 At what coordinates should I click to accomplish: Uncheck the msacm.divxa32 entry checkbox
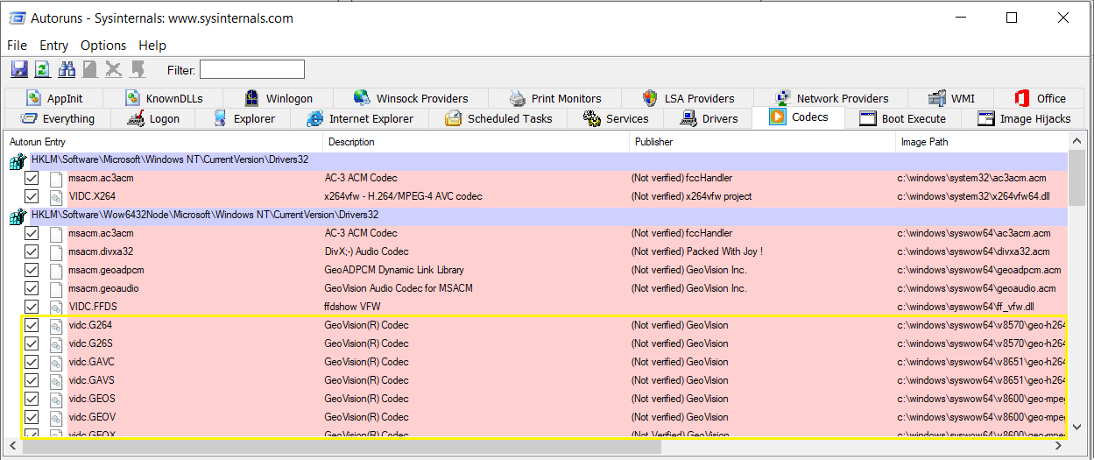tap(31, 251)
